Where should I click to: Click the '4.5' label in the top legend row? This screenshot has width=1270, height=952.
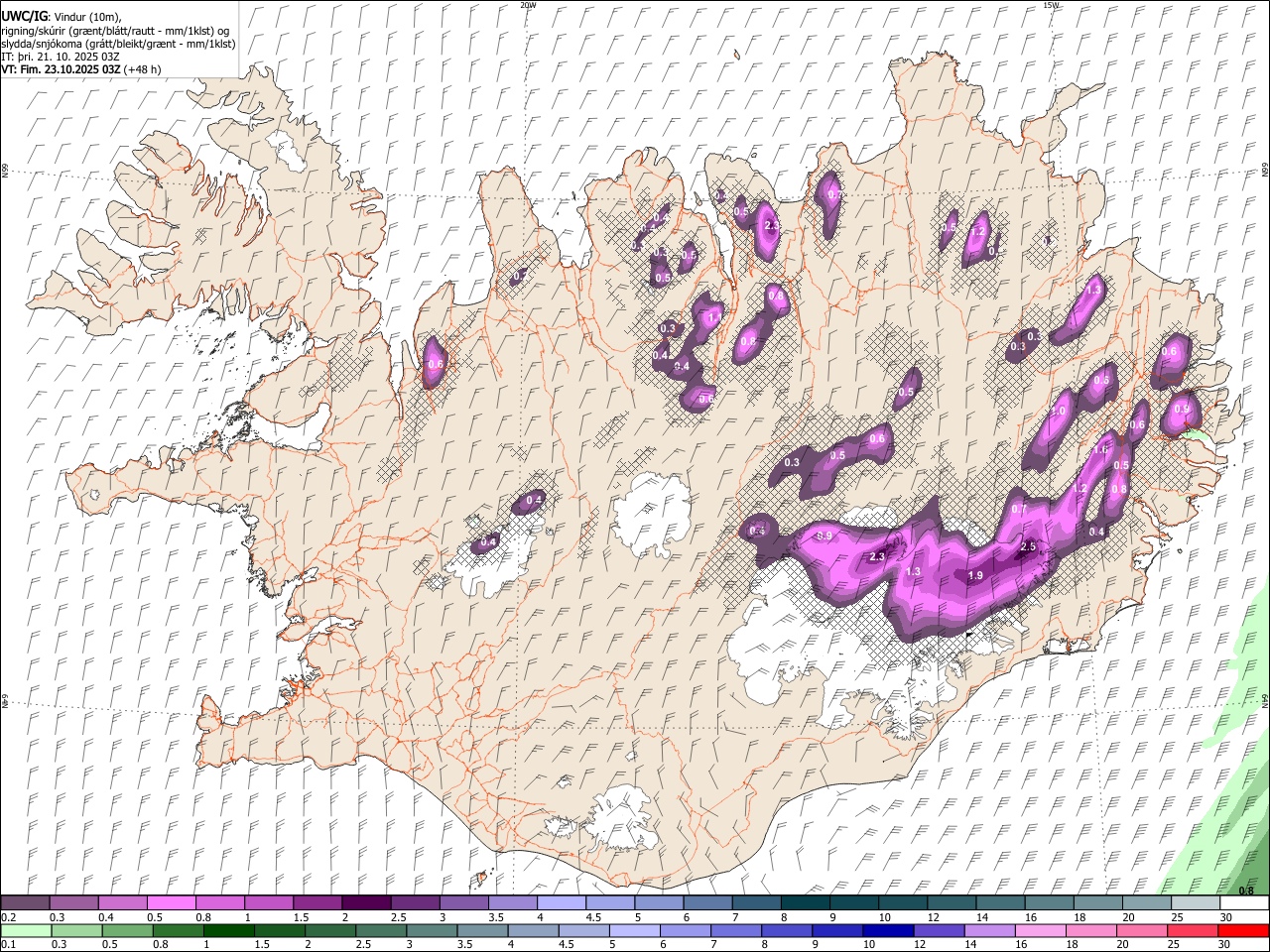click(x=593, y=917)
